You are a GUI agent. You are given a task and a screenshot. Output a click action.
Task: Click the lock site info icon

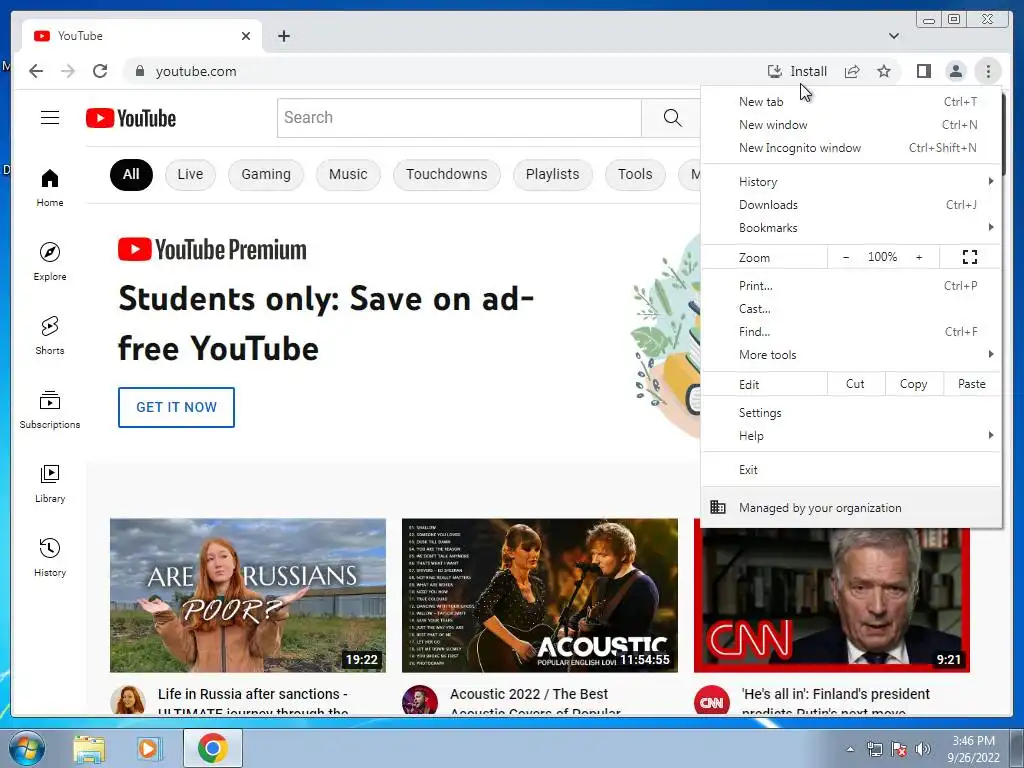tap(139, 71)
